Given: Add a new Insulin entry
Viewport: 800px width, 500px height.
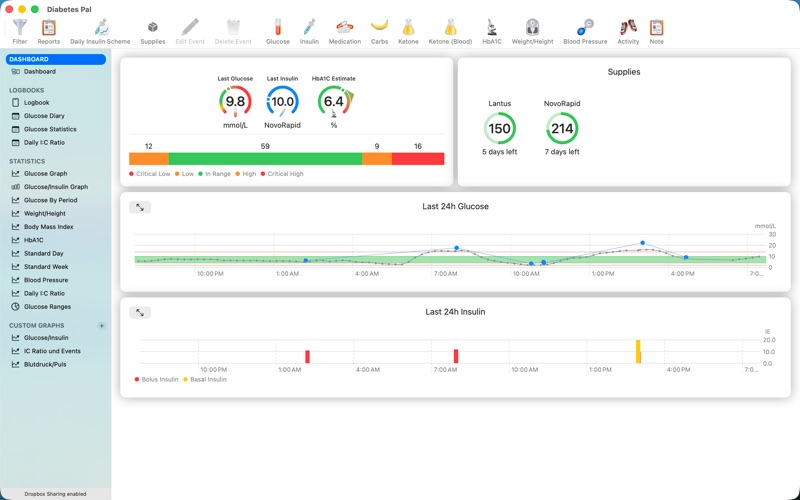Looking at the screenshot, I should [x=309, y=32].
